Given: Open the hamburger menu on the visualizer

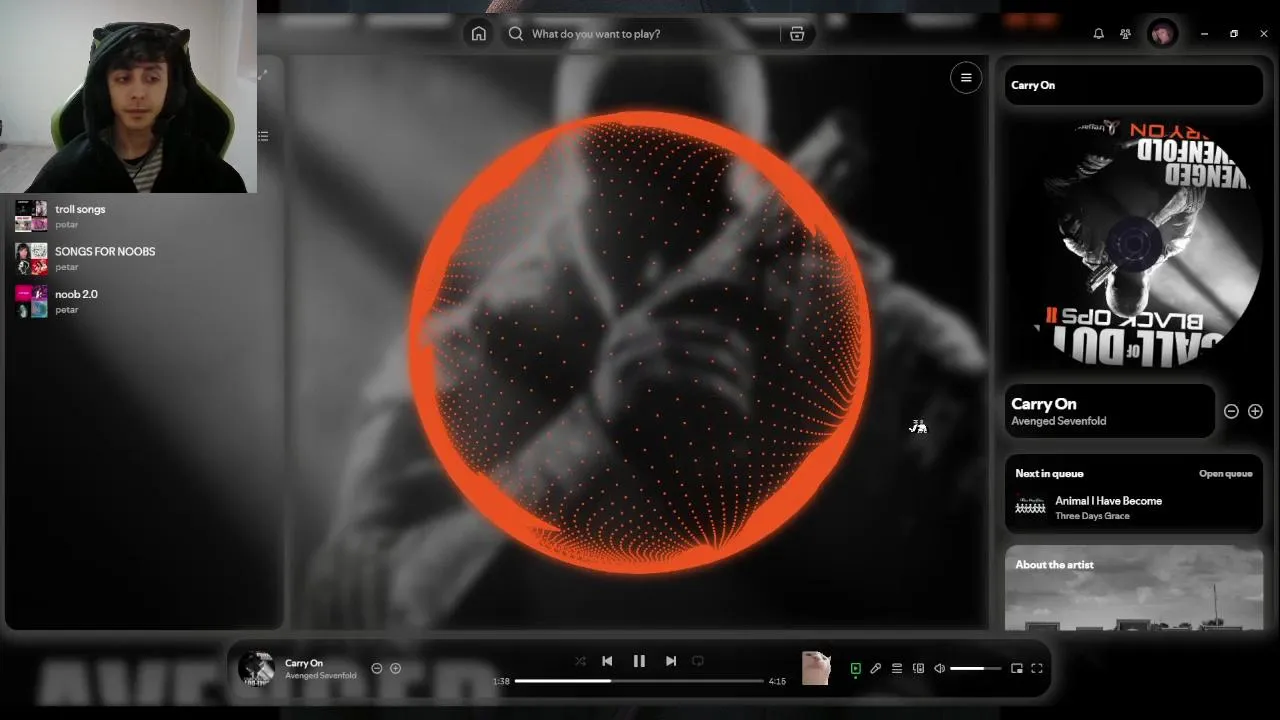Looking at the screenshot, I should point(966,78).
